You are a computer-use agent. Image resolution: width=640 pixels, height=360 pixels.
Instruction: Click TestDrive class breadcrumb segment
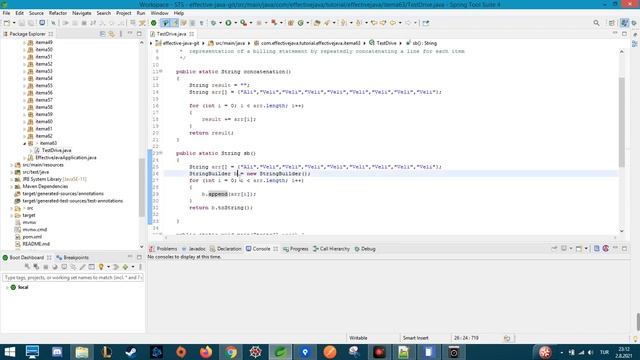tap(383, 43)
